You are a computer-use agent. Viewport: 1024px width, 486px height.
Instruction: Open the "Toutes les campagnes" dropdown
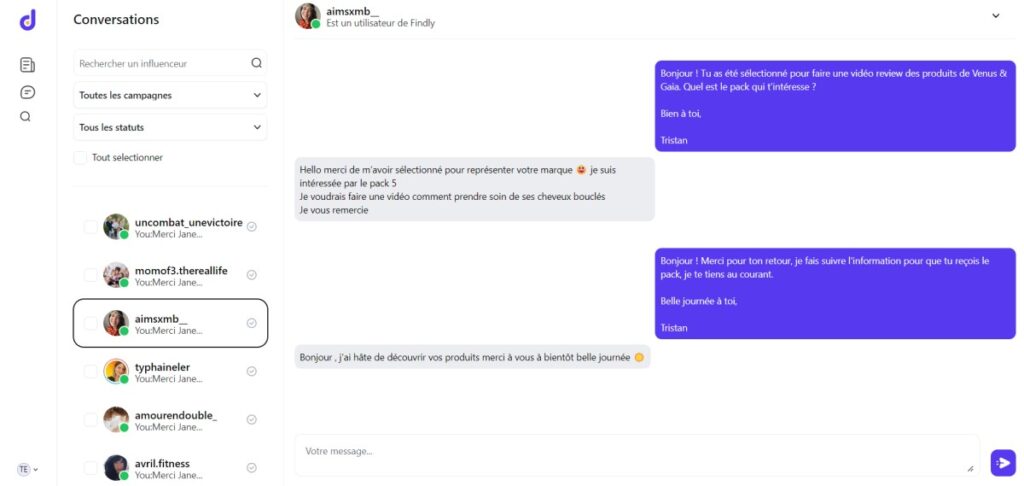171,95
